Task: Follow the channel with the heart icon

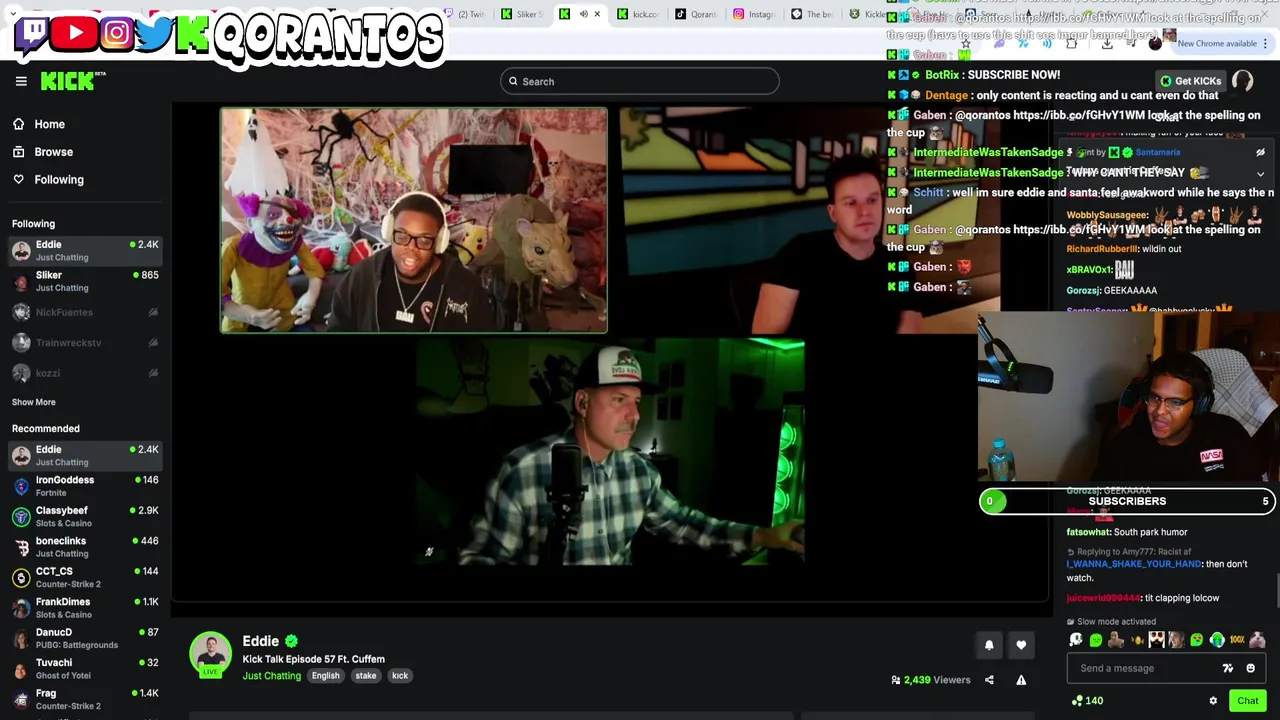Action: [1021, 645]
